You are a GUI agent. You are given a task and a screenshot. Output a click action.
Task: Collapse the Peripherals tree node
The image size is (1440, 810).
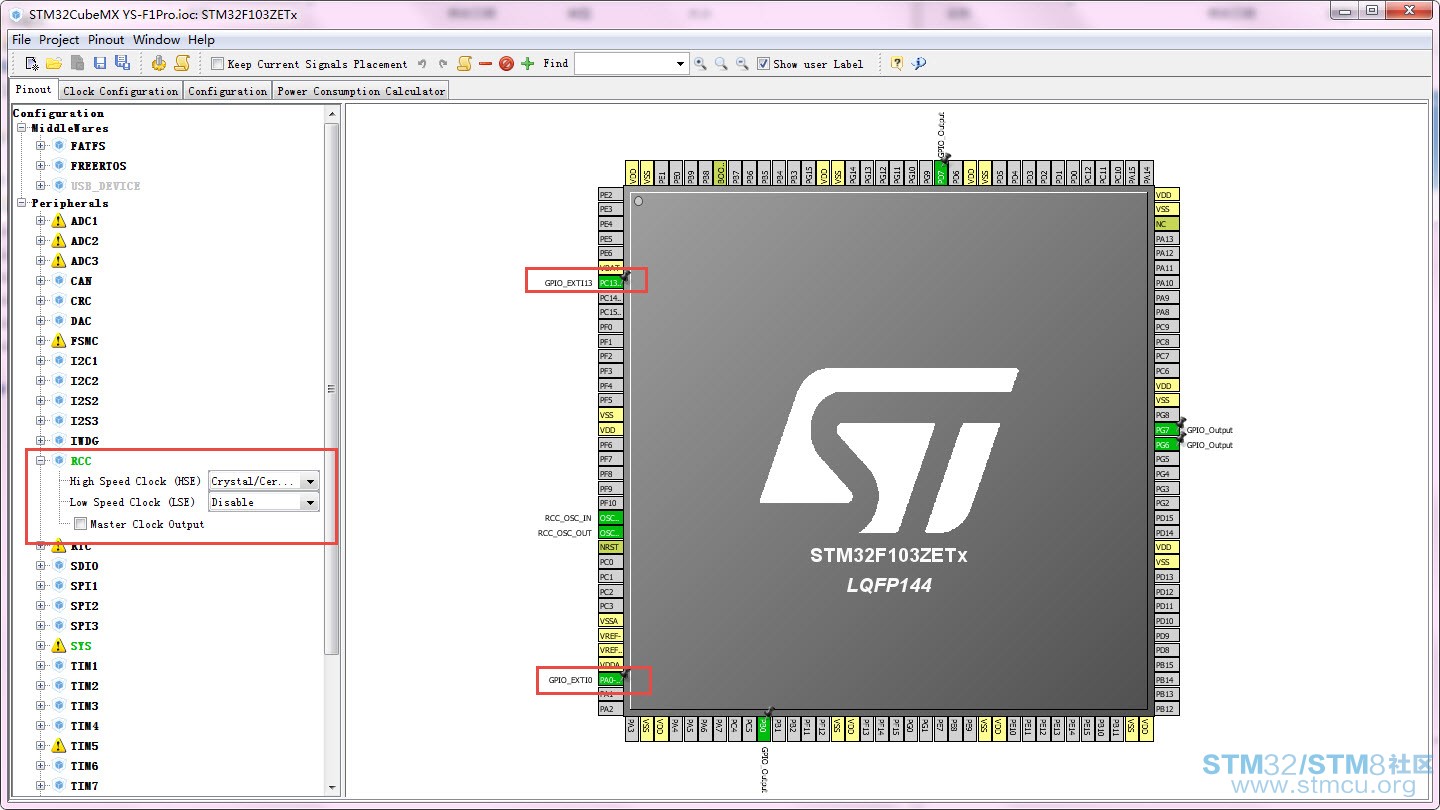click(22, 203)
